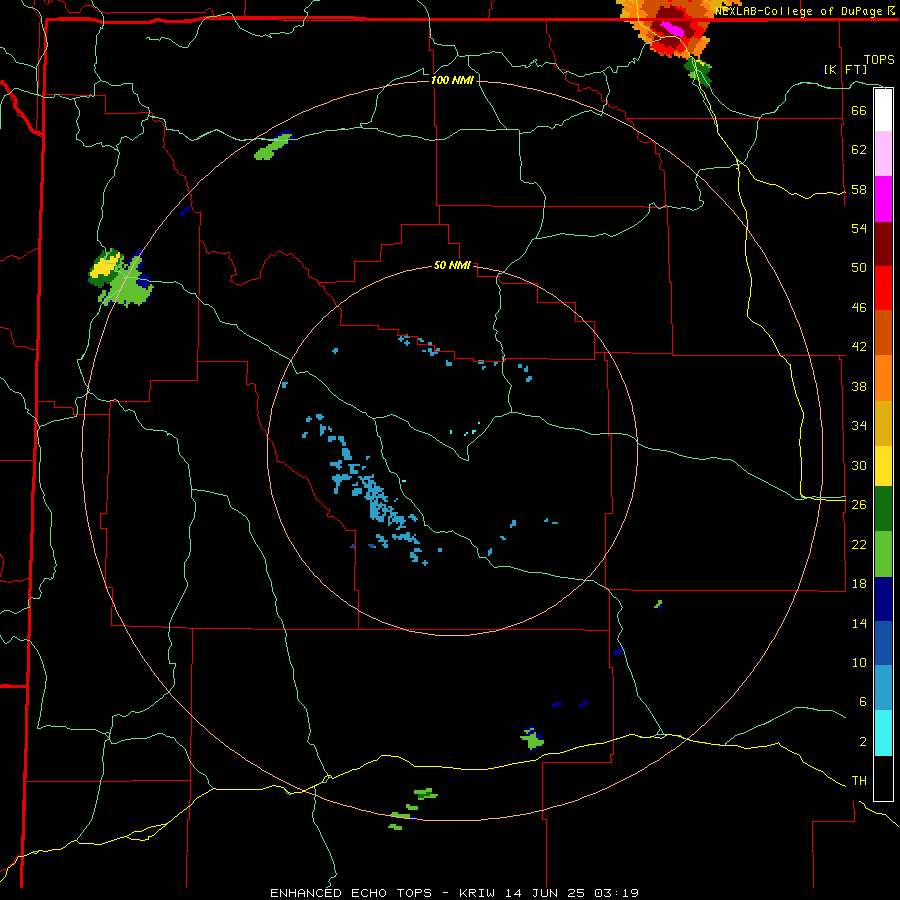Pick the magenta swatch in the tops legend
This screenshot has width=900, height=900.
click(883, 199)
